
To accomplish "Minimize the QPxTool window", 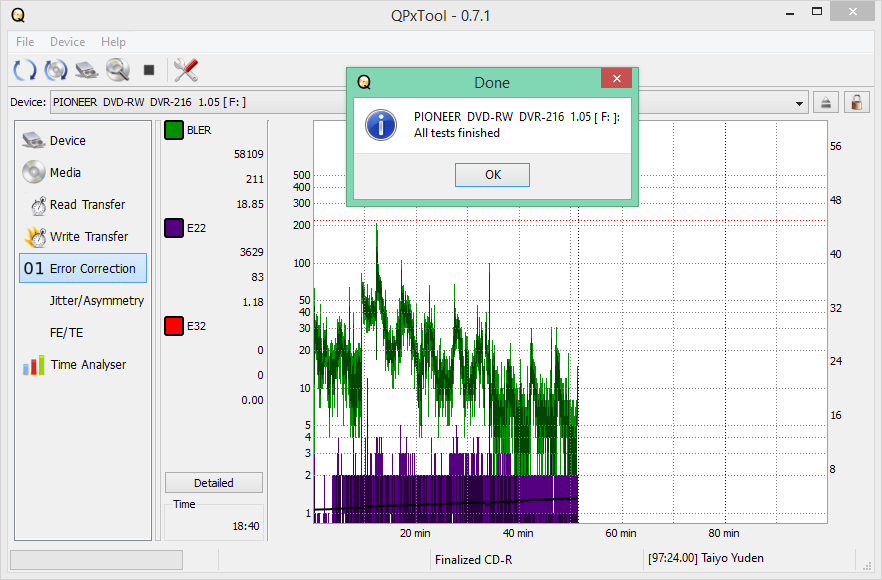I will click(790, 12).
